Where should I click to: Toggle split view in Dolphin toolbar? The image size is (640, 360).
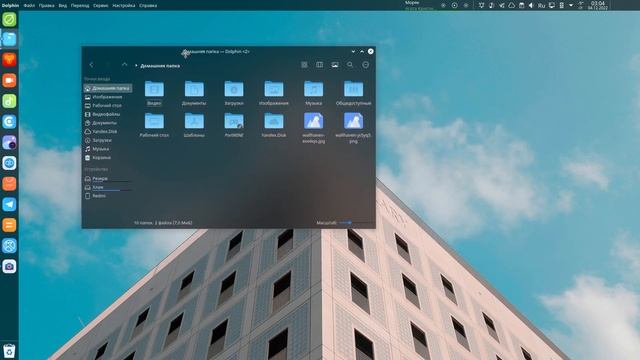[x=320, y=65]
